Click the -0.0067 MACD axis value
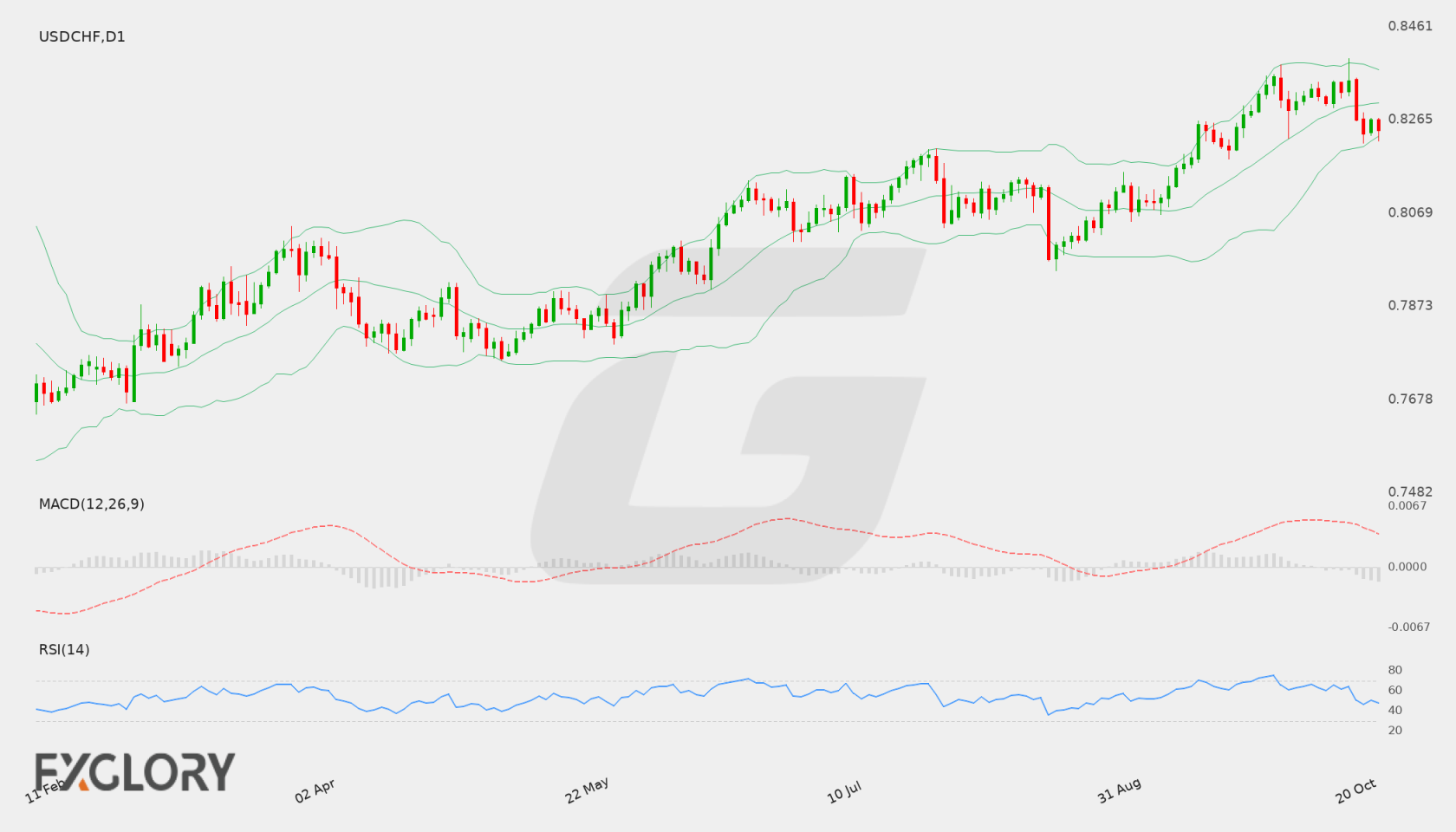This screenshot has width=1456, height=832. click(1409, 627)
